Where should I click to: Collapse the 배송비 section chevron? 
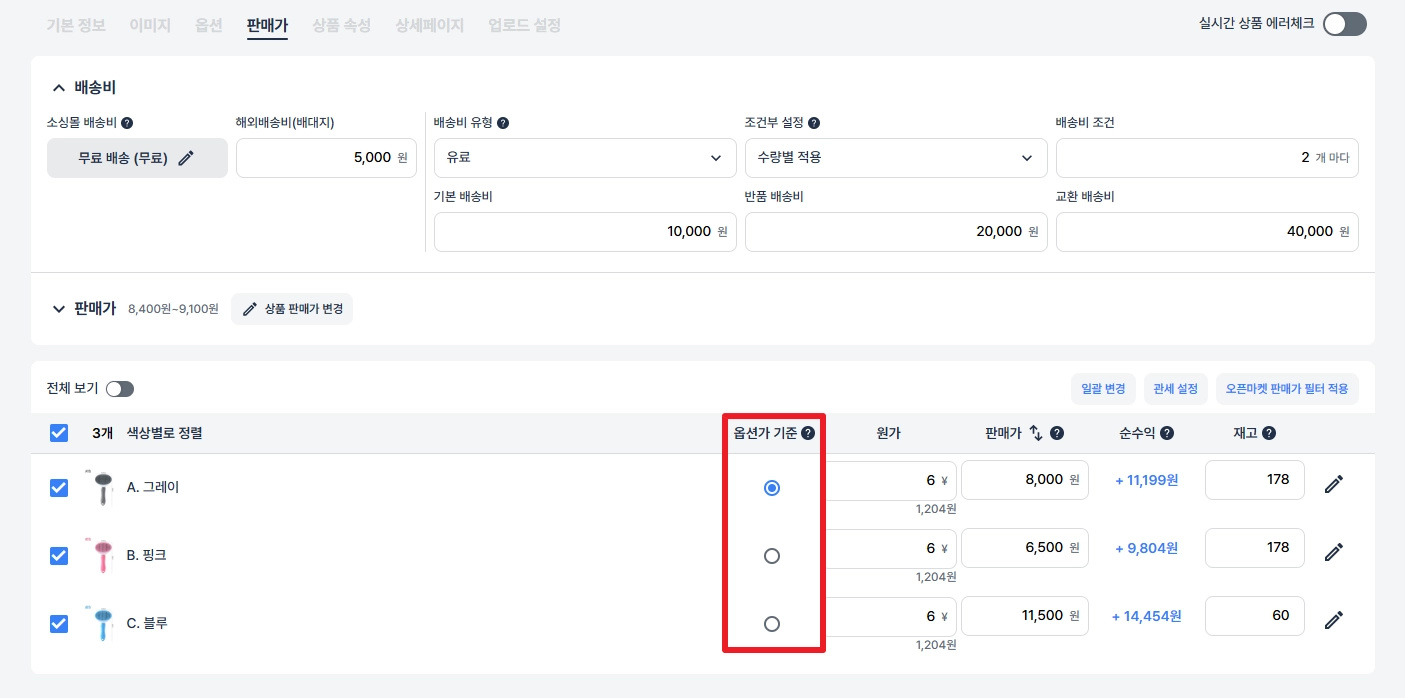(58, 88)
